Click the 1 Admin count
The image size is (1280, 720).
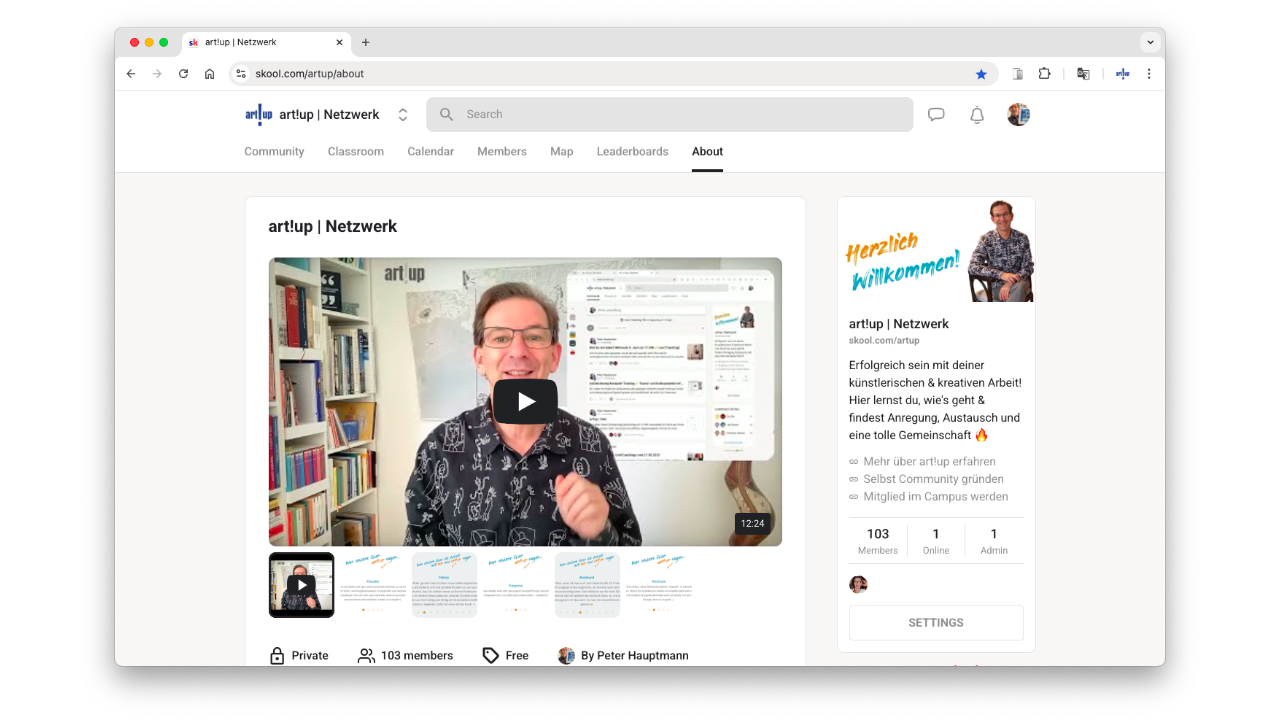tap(994, 541)
